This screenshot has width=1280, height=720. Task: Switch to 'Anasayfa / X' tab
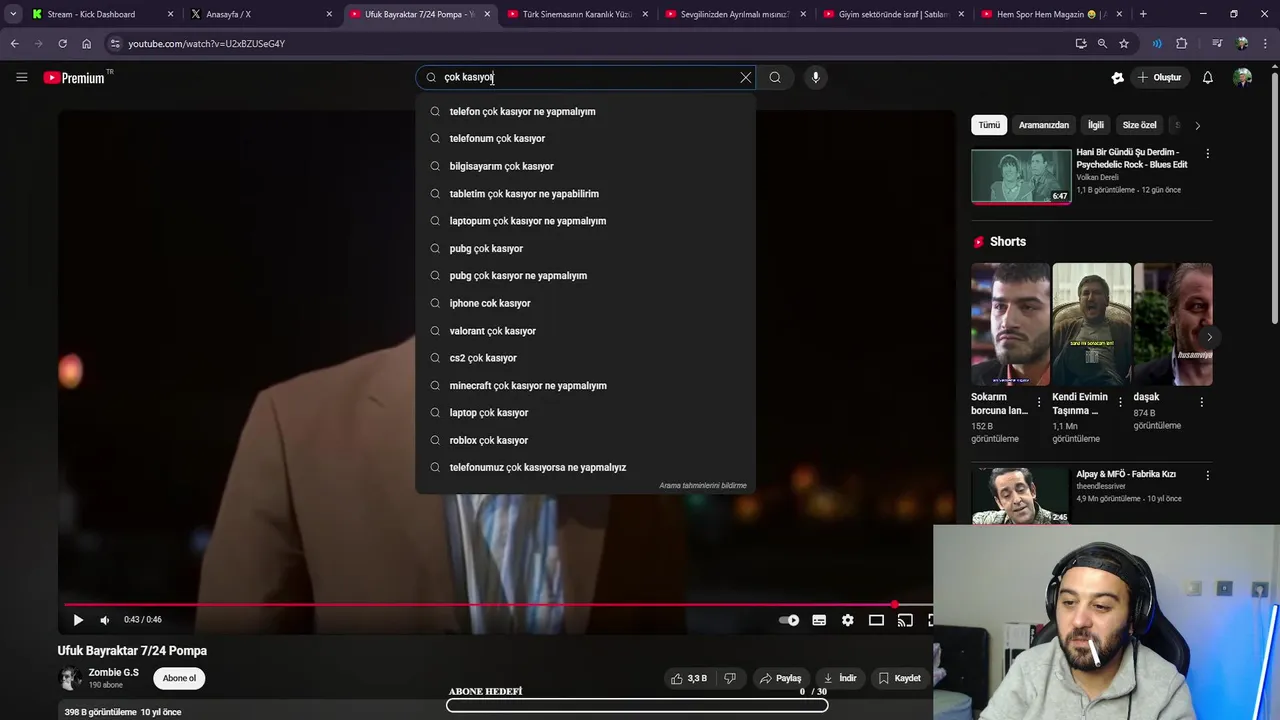[x=261, y=14]
